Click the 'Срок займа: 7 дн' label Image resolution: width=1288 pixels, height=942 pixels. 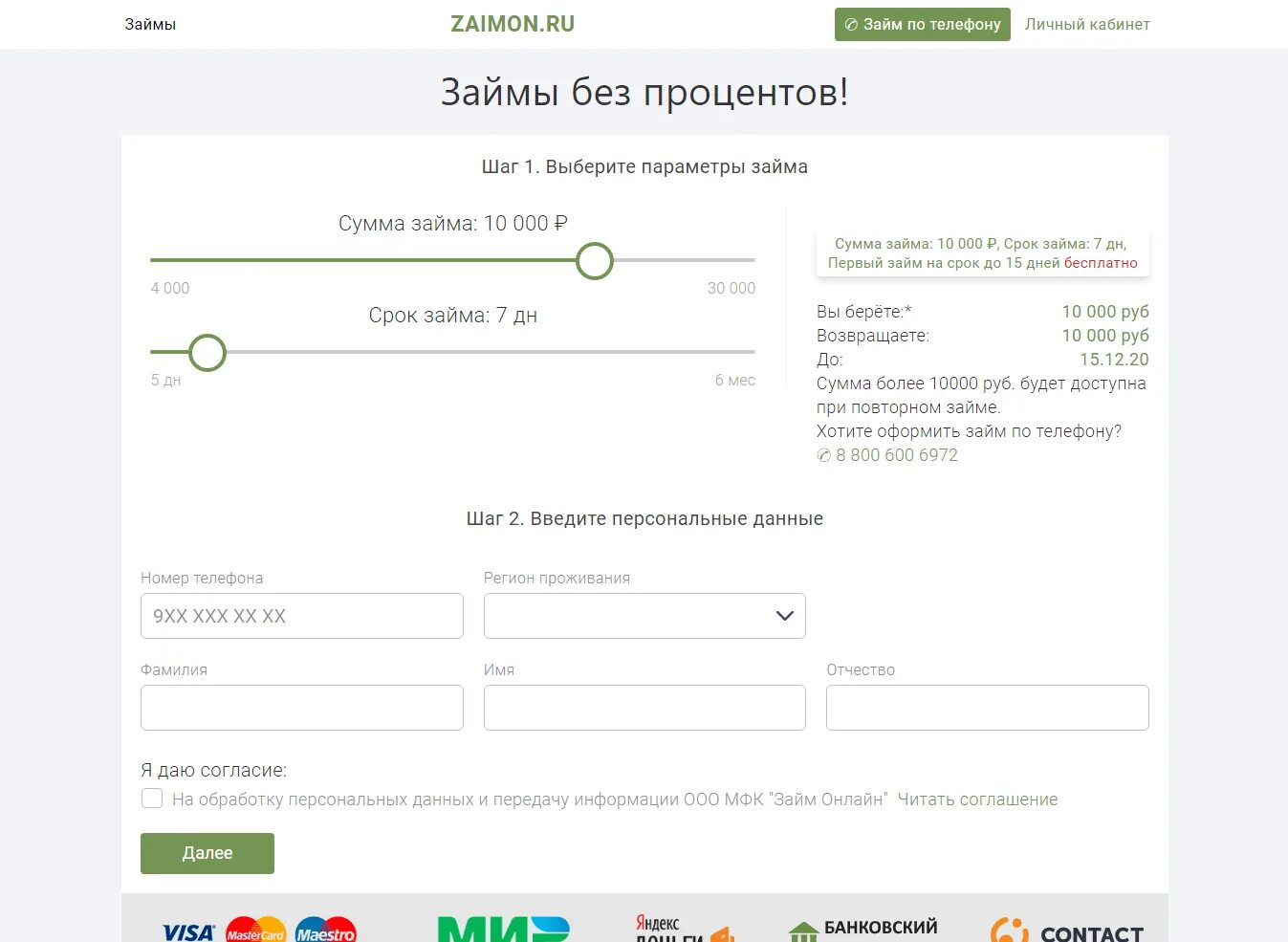point(453,316)
